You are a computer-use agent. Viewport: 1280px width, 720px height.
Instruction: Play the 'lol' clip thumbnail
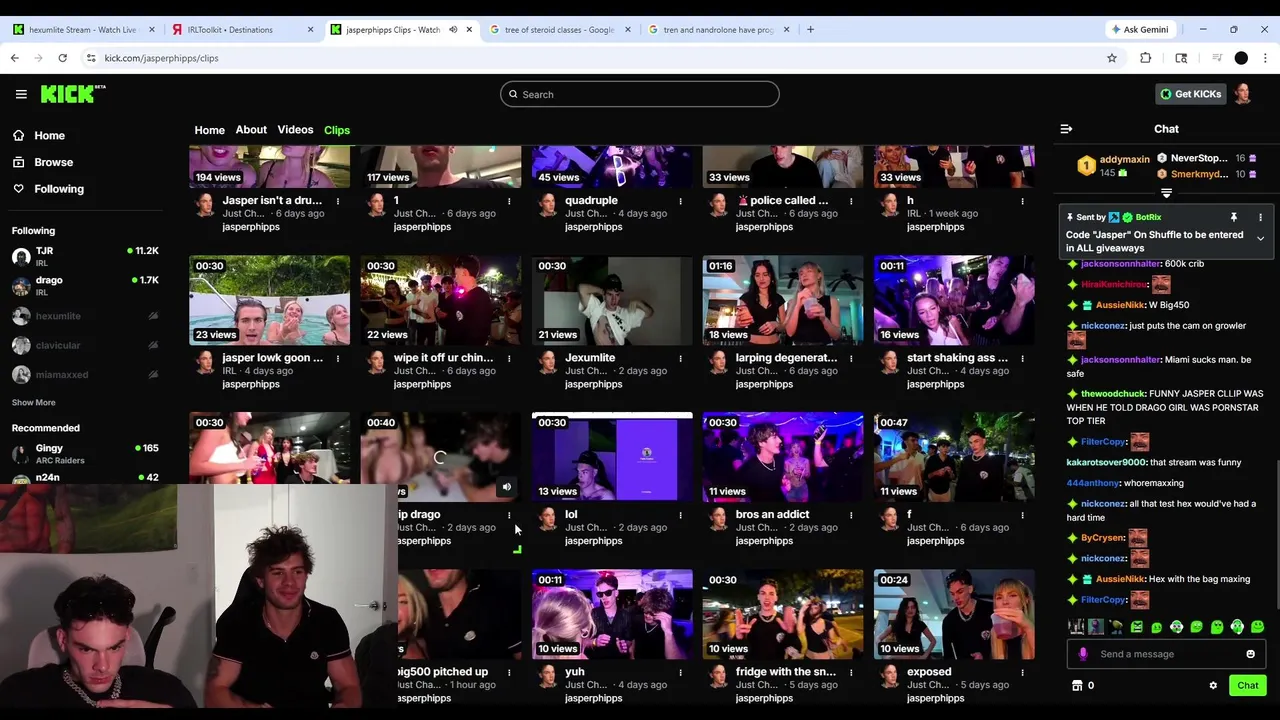(612, 457)
